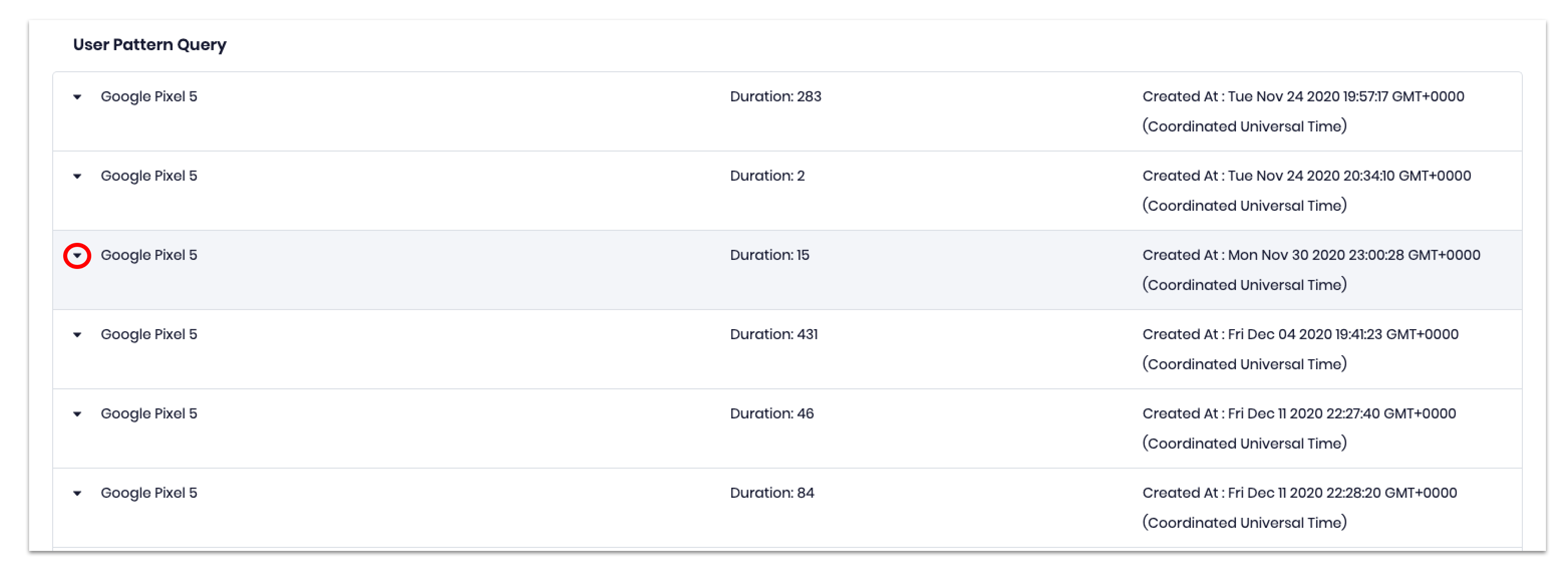1568x579 pixels.
Task: Click the Created At Dec 11 22:27:40 timestamp
Action: tap(1299, 413)
